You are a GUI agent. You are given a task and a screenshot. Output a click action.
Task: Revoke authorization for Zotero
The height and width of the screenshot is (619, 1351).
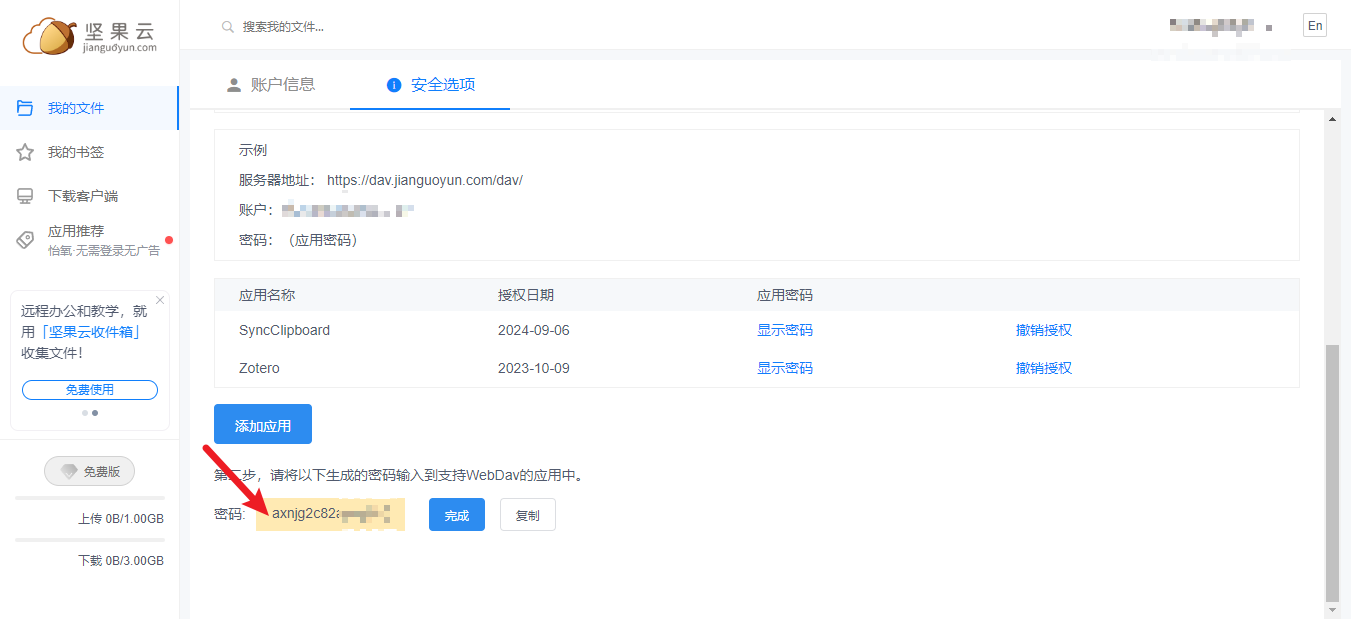point(1043,368)
